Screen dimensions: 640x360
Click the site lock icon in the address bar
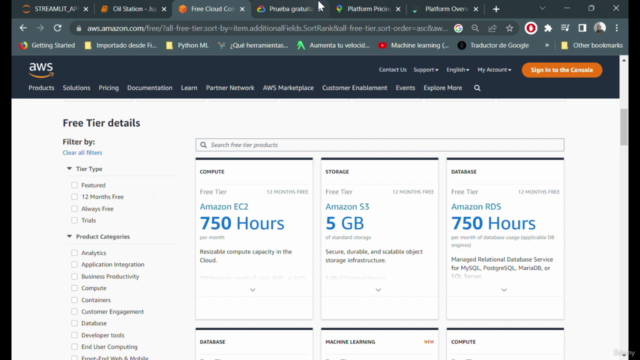tap(79, 28)
